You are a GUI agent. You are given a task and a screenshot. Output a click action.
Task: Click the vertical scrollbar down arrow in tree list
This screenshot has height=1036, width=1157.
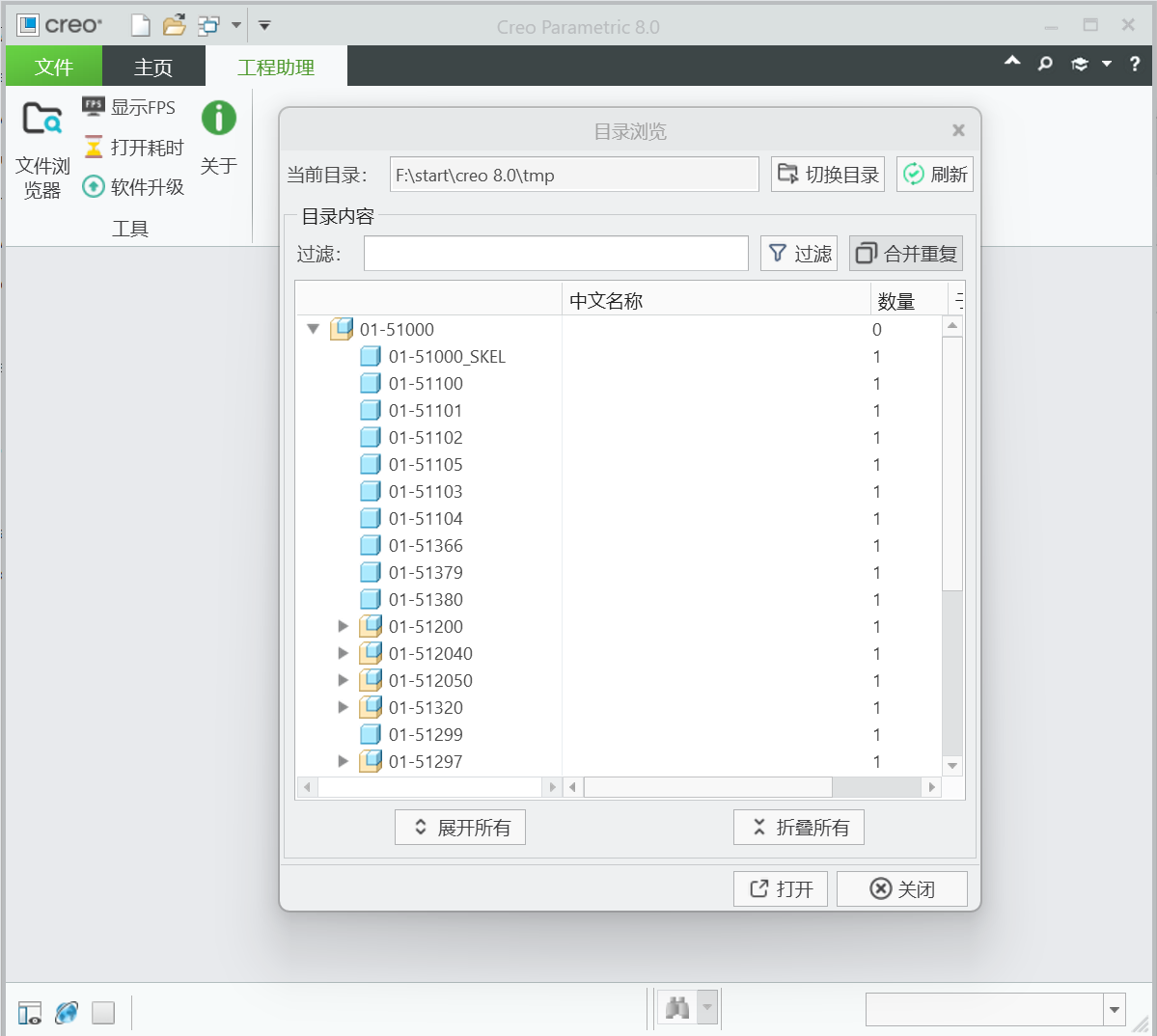pos(952,765)
